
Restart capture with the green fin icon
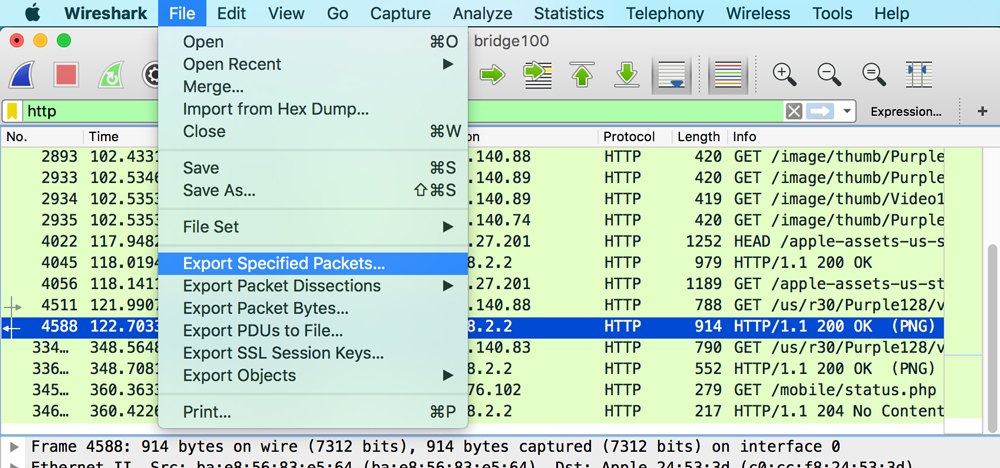click(111, 75)
